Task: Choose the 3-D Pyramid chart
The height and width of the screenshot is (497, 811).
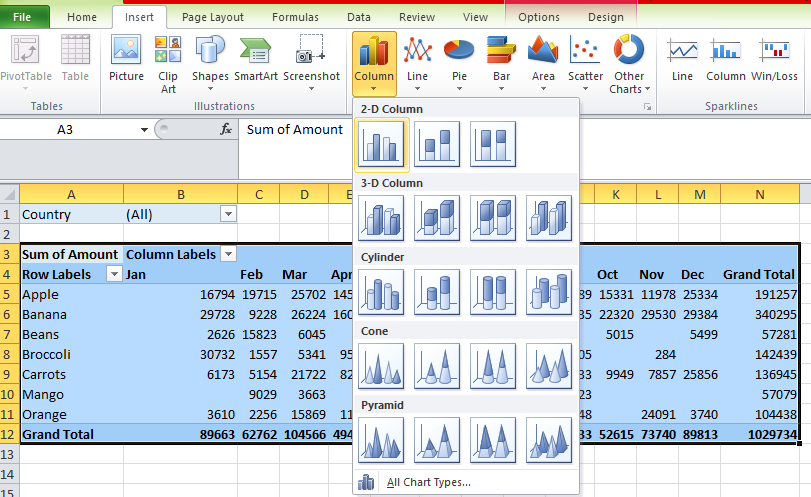Action: click(x=549, y=440)
